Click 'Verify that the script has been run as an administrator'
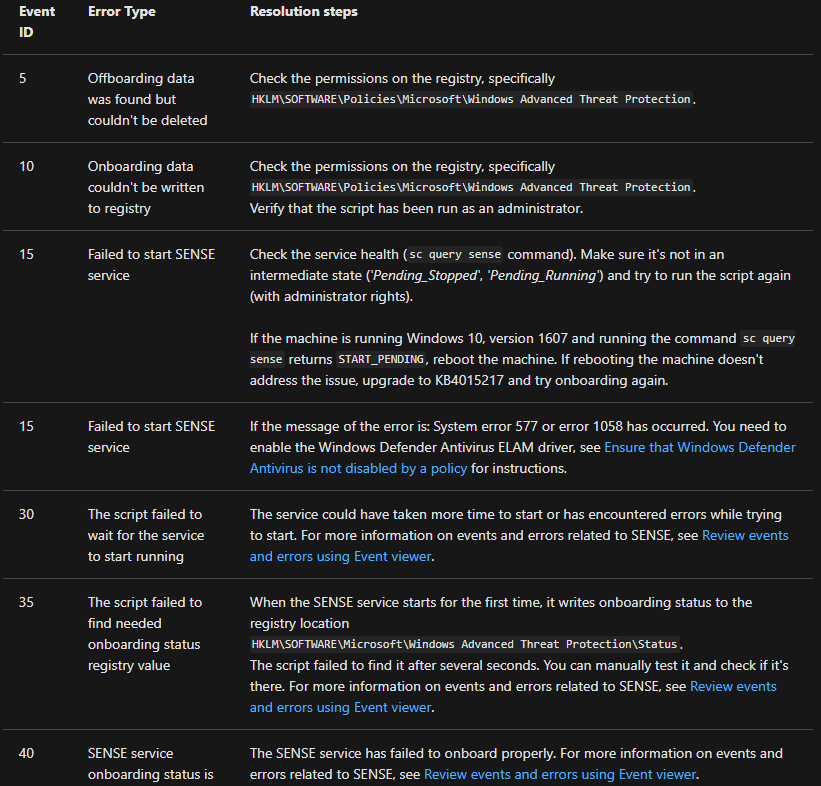 coord(416,209)
